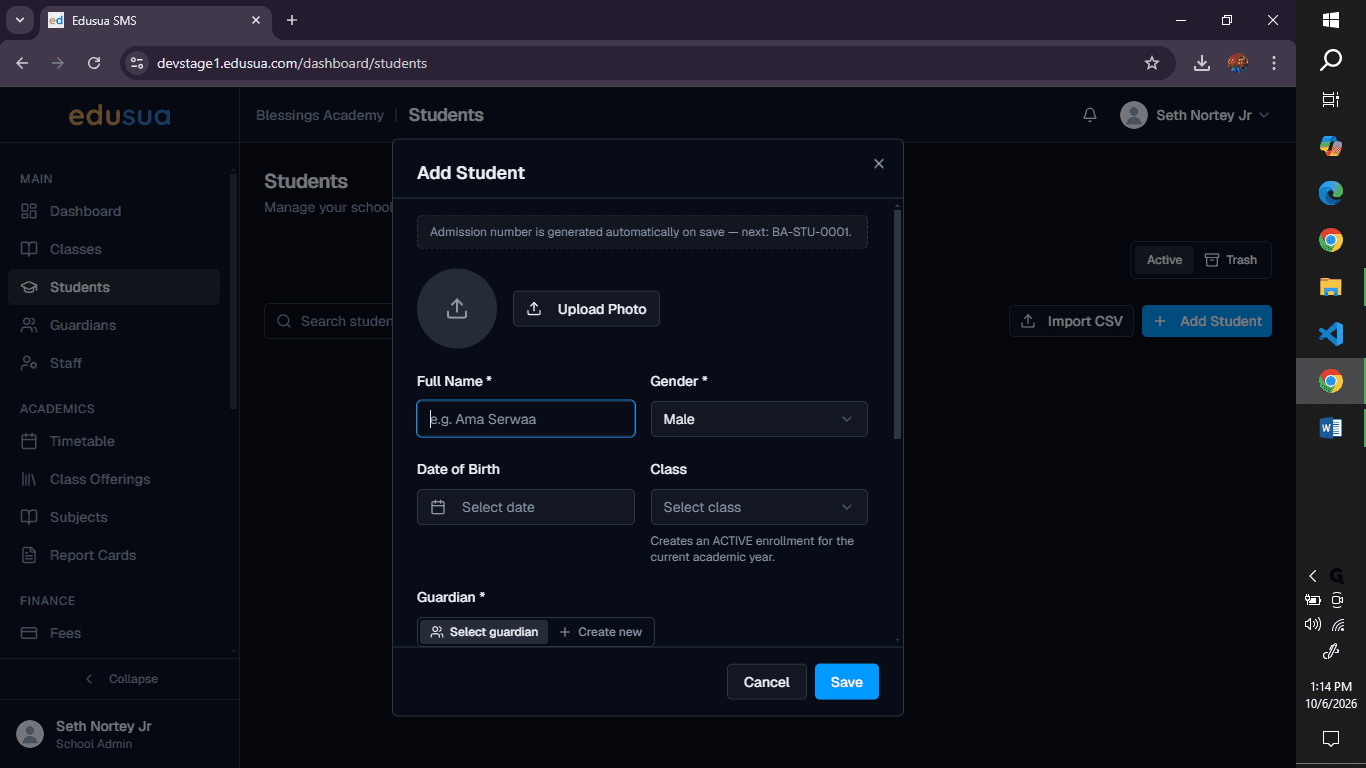
Task: Switch to the Active students tab
Action: tap(1164, 260)
